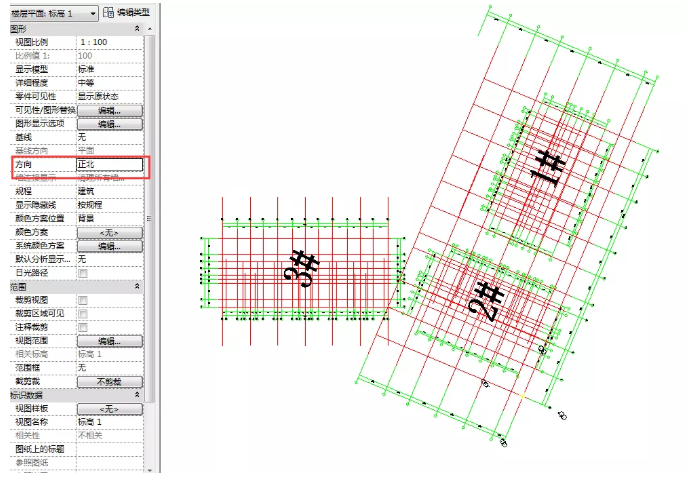
Task: Click 编辑 button for 系统颜色方案
Action: pos(110,246)
